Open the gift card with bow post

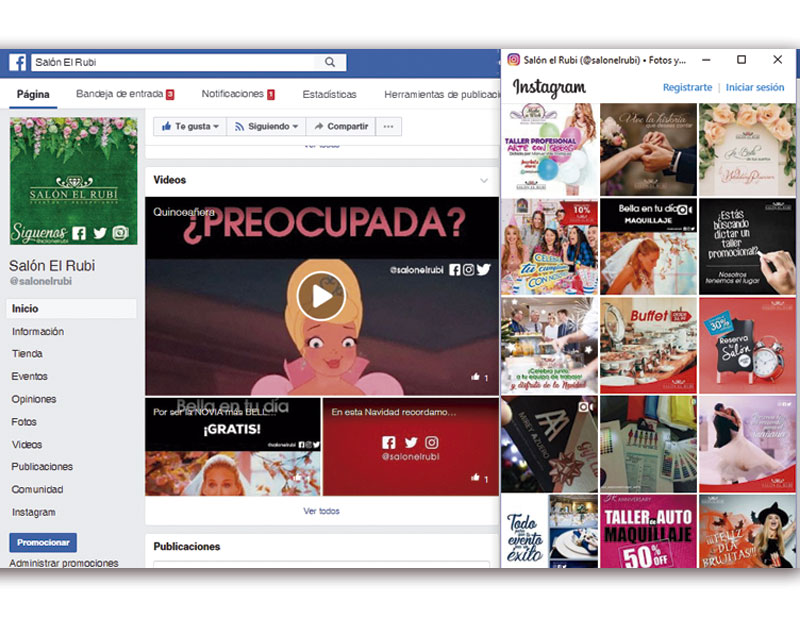549,444
